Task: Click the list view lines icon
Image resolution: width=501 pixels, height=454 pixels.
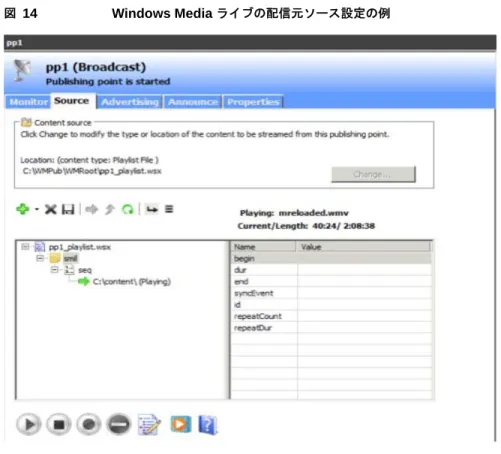Action: pyautogui.click(x=169, y=209)
